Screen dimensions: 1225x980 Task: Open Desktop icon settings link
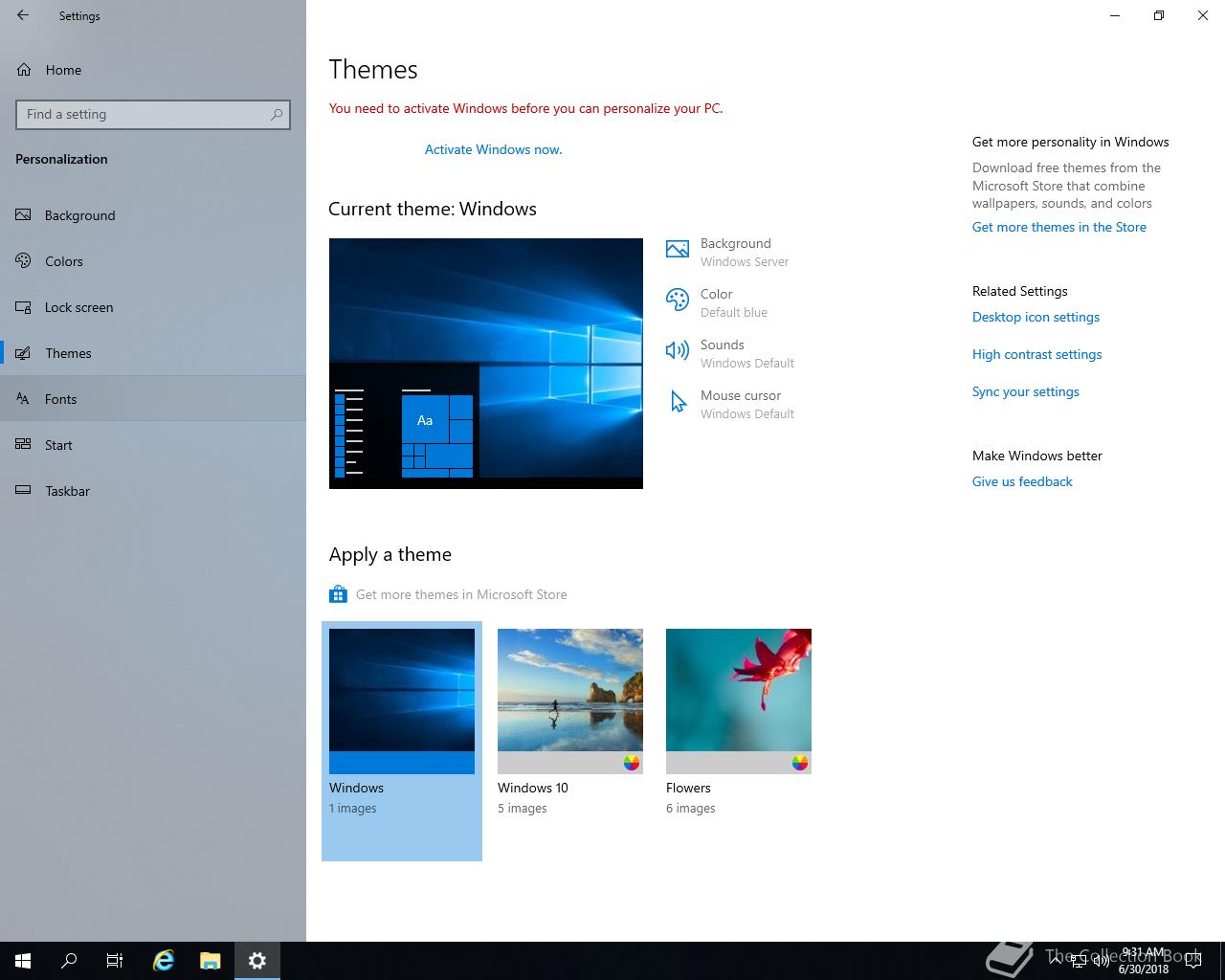[1036, 317]
